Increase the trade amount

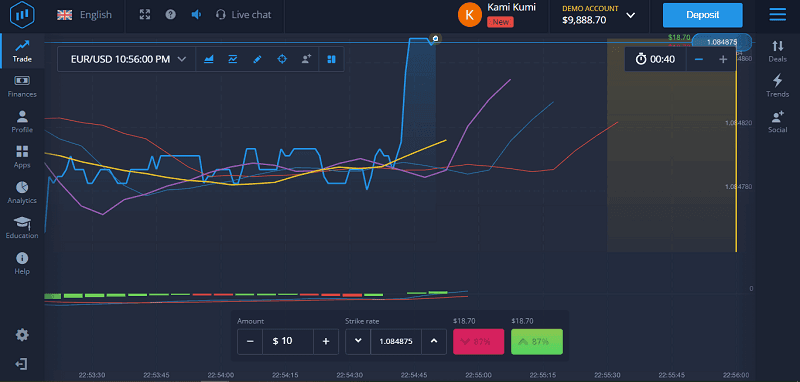(x=326, y=341)
